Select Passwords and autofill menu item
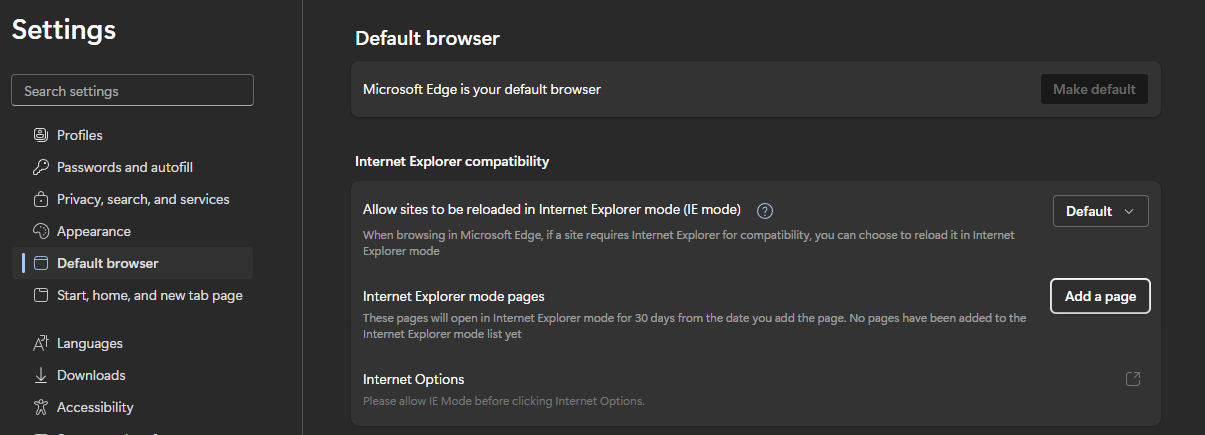Viewport: 1205px width, 435px height. [125, 167]
